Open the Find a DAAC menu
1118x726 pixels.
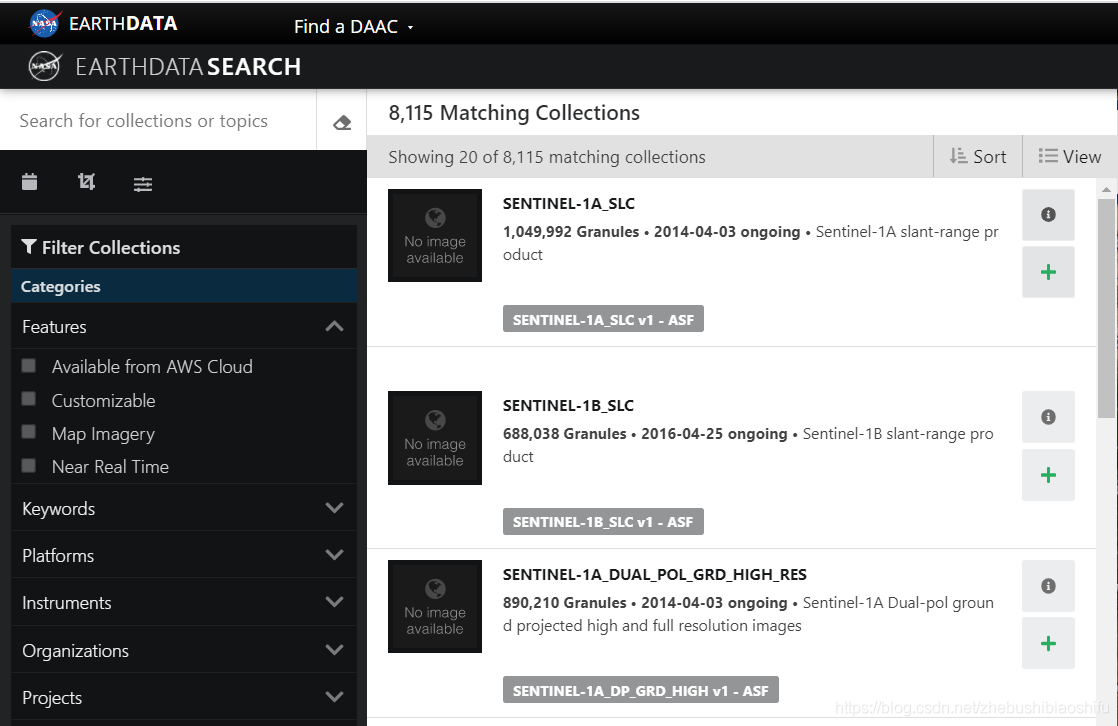353,27
